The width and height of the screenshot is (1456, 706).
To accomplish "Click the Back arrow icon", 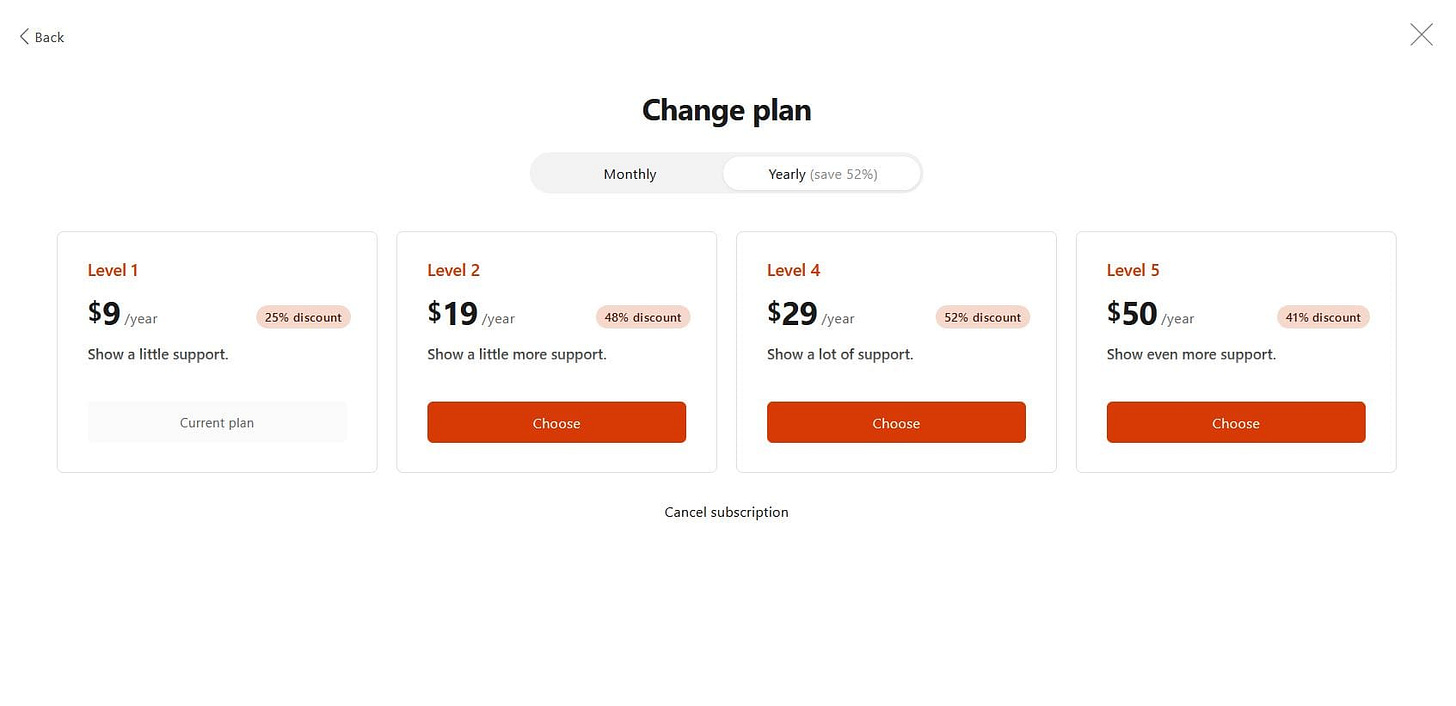I will pyautogui.click(x=23, y=36).
